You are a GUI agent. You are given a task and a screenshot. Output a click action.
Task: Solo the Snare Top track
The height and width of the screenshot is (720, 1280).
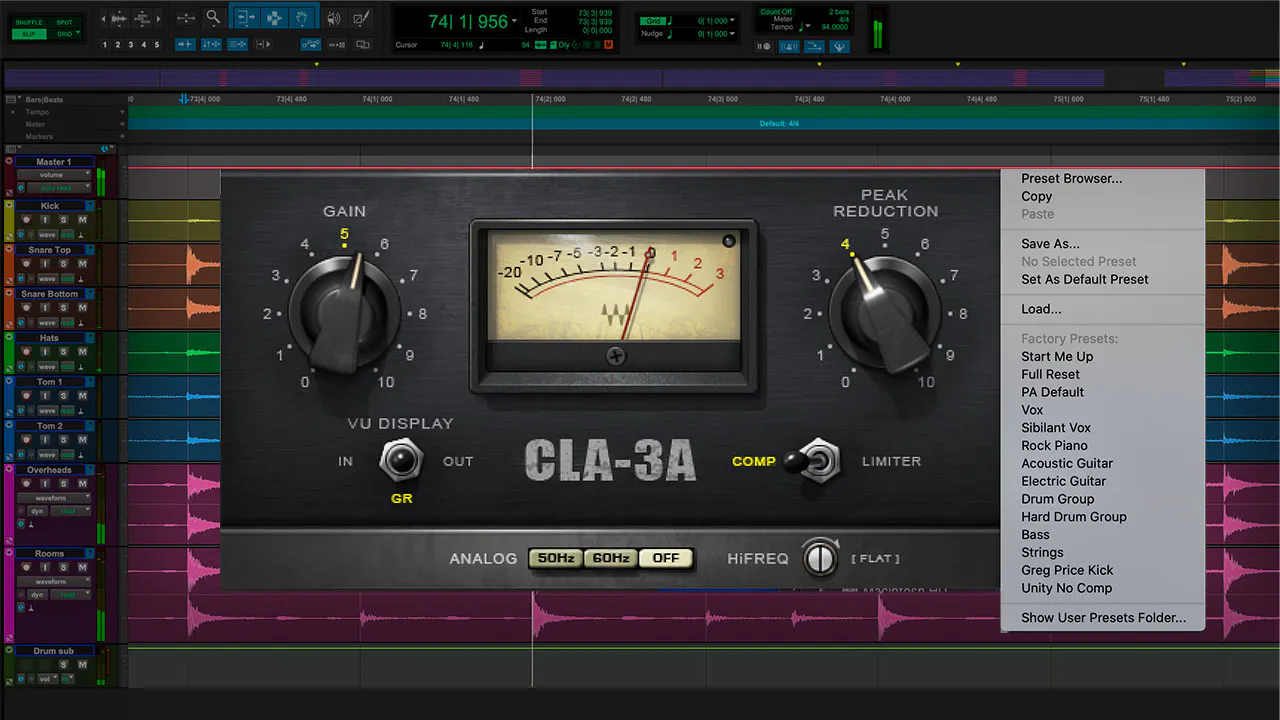63,263
